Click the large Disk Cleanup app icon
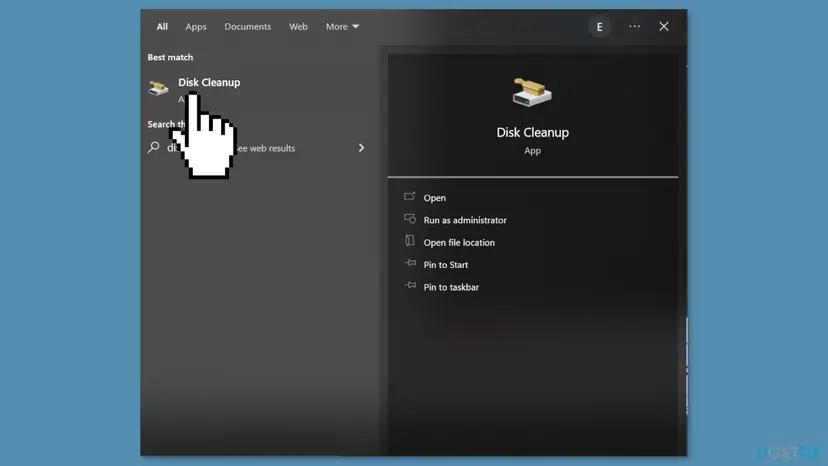Image resolution: width=828 pixels, height=466 pixels. coord(532,92)
